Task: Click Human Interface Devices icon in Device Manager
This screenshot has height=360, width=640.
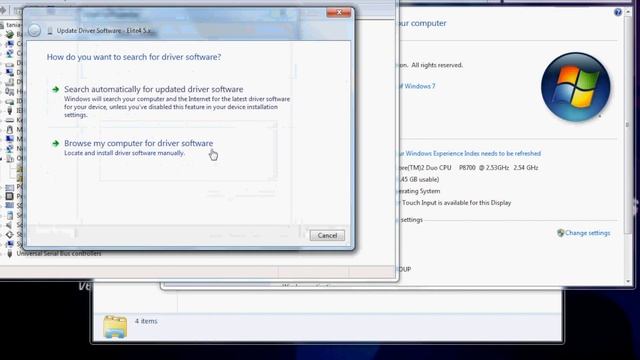Action: tap(9, 92)
